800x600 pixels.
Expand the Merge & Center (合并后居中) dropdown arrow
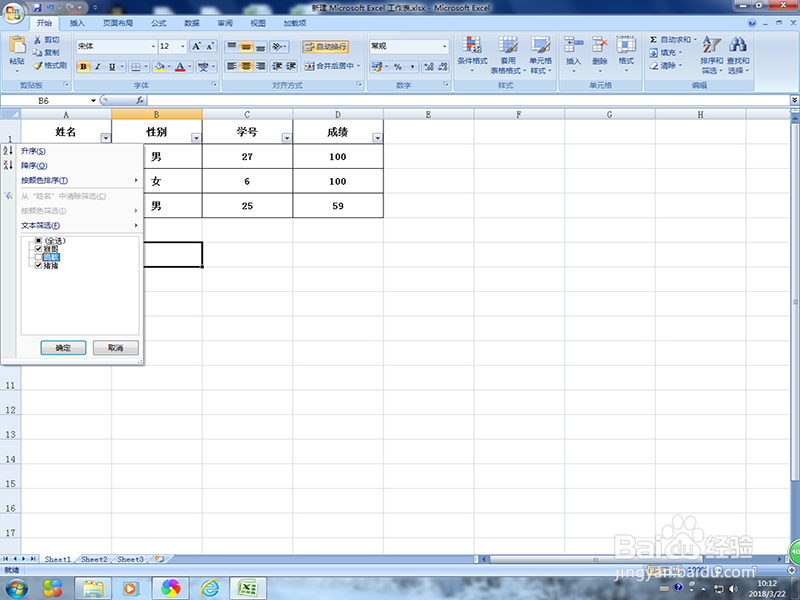(359, 66)
